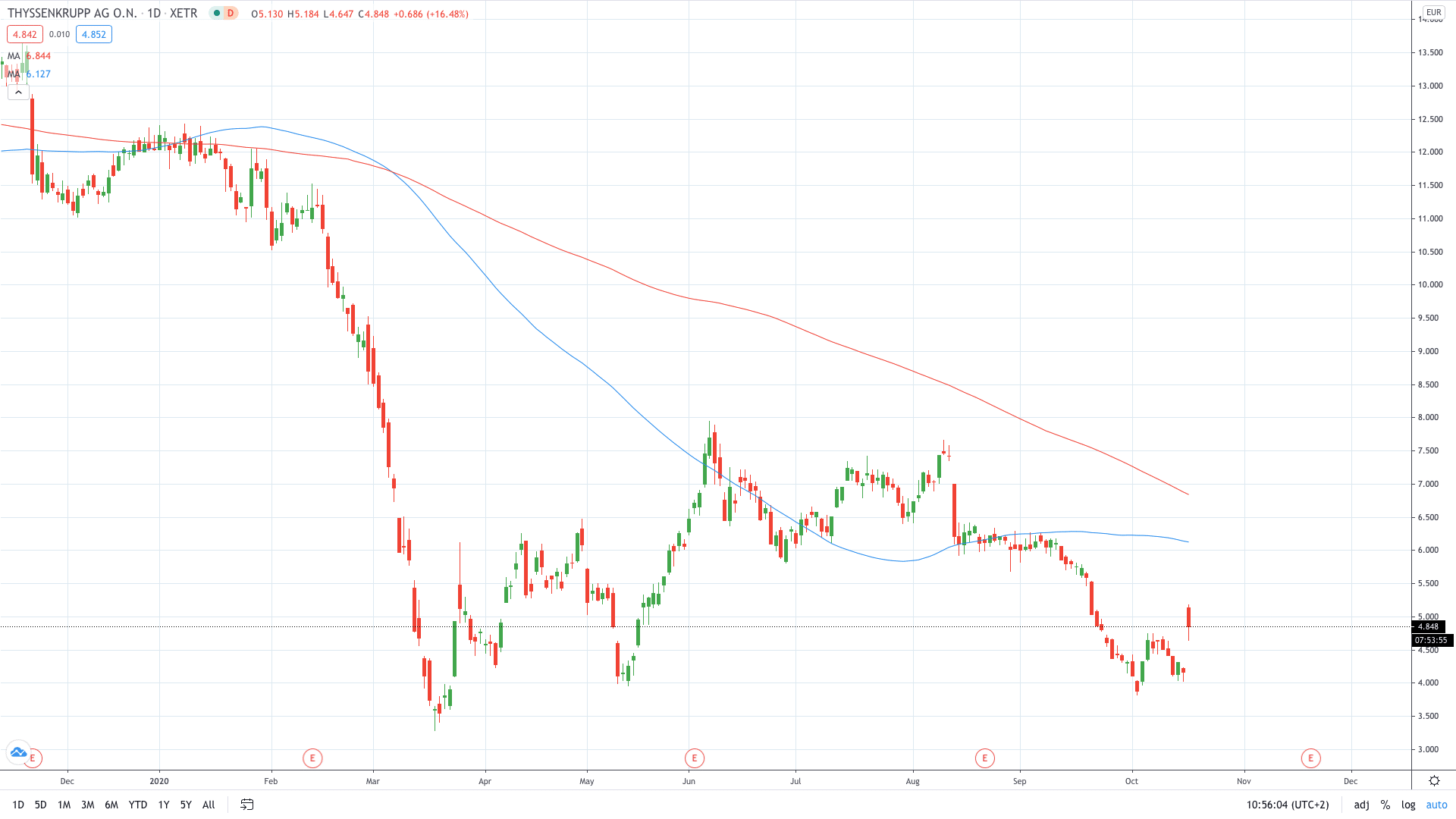Image resolution: width=1456 pixels, height=819 pixels.
Task: Click the 1D interval label in title
Action: tap(154, 14)
